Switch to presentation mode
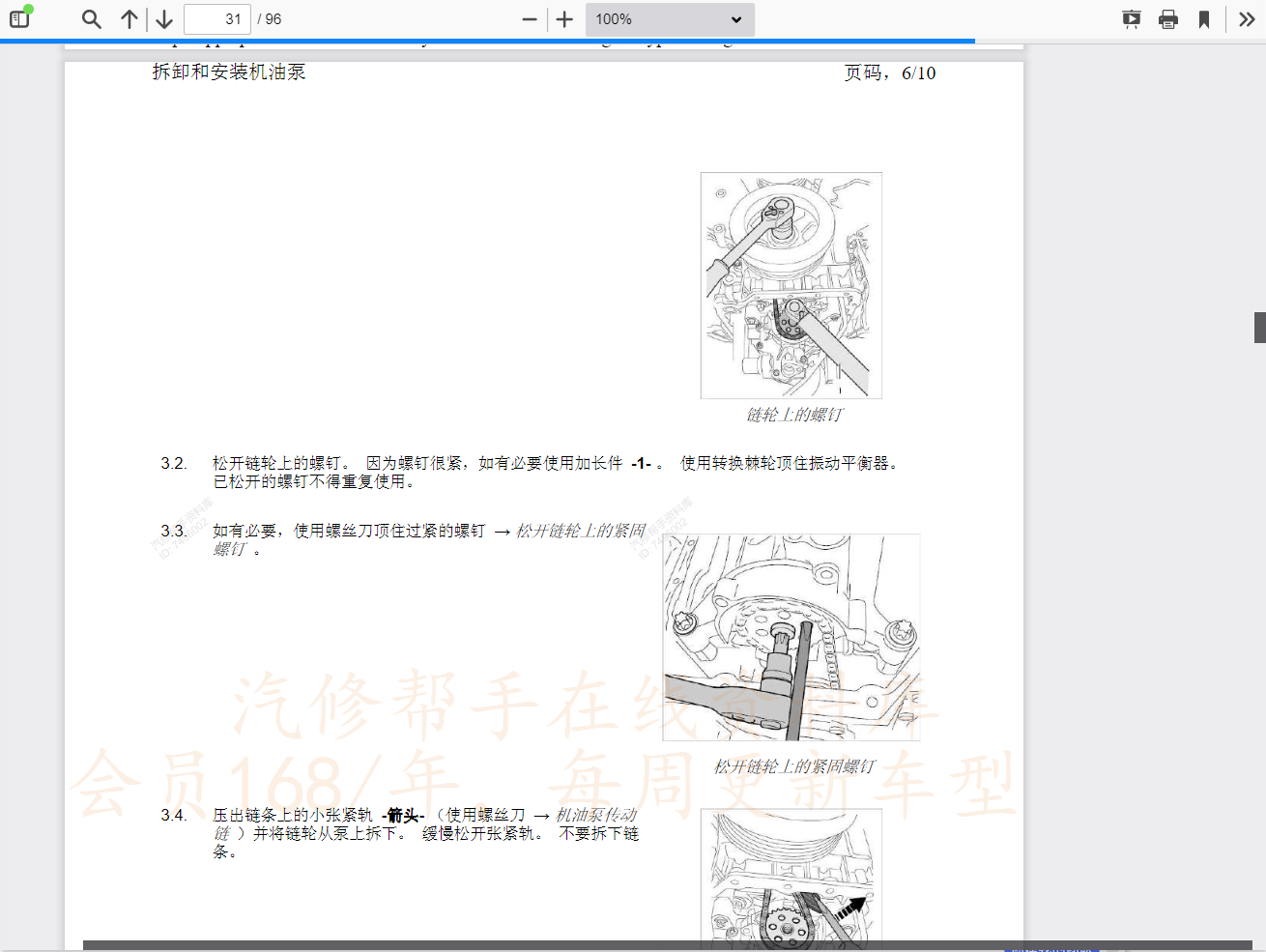 pos(1131,19)
